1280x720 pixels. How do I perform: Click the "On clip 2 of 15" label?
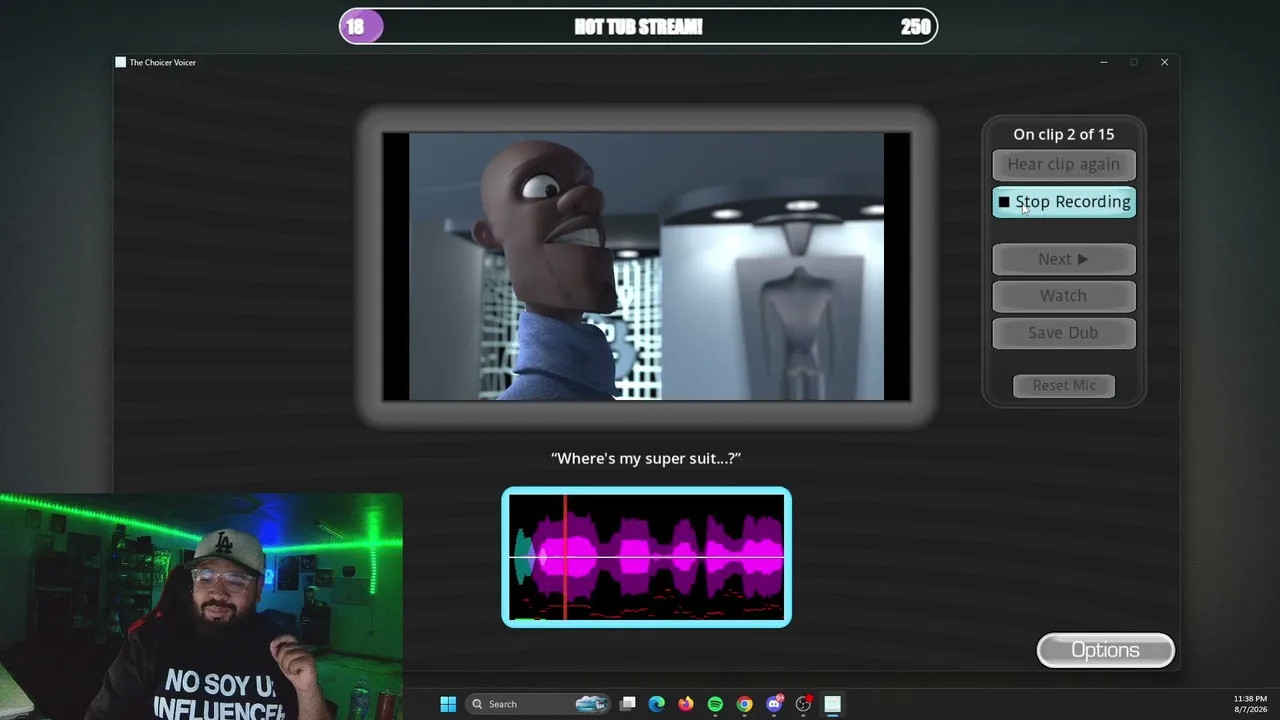tap(1063, 134)
